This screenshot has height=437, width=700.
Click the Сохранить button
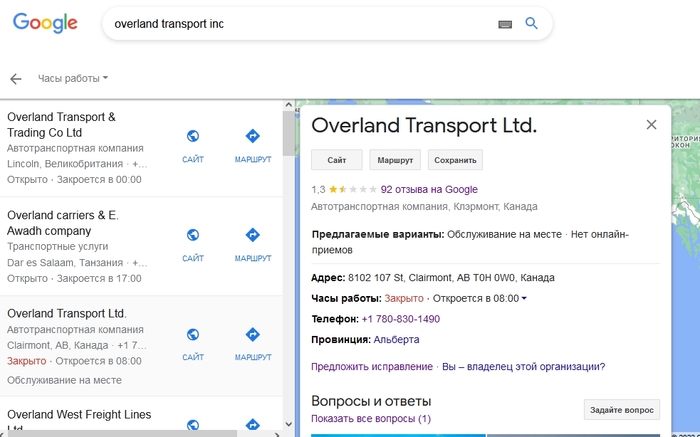[455, 160]
